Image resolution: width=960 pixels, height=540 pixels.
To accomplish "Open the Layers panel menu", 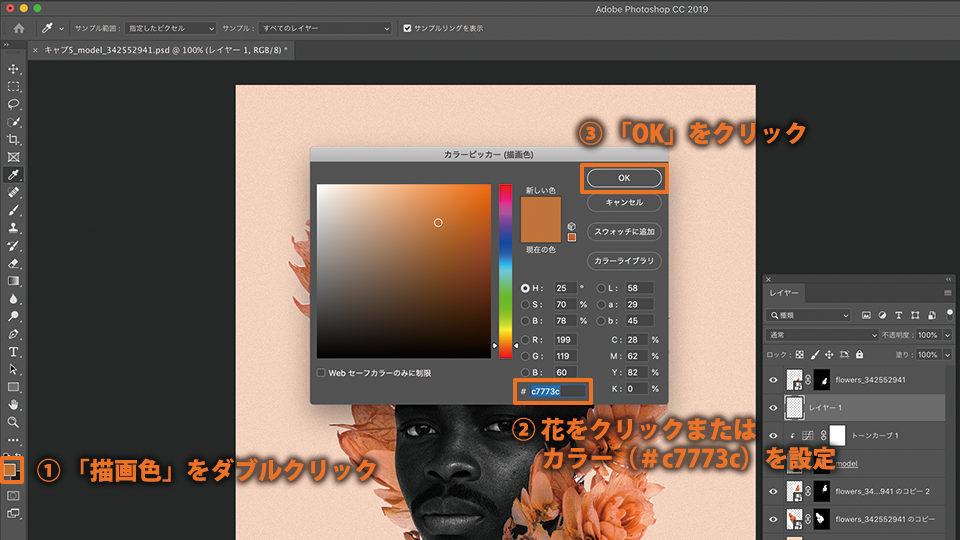I will click(x=948, y=293).
